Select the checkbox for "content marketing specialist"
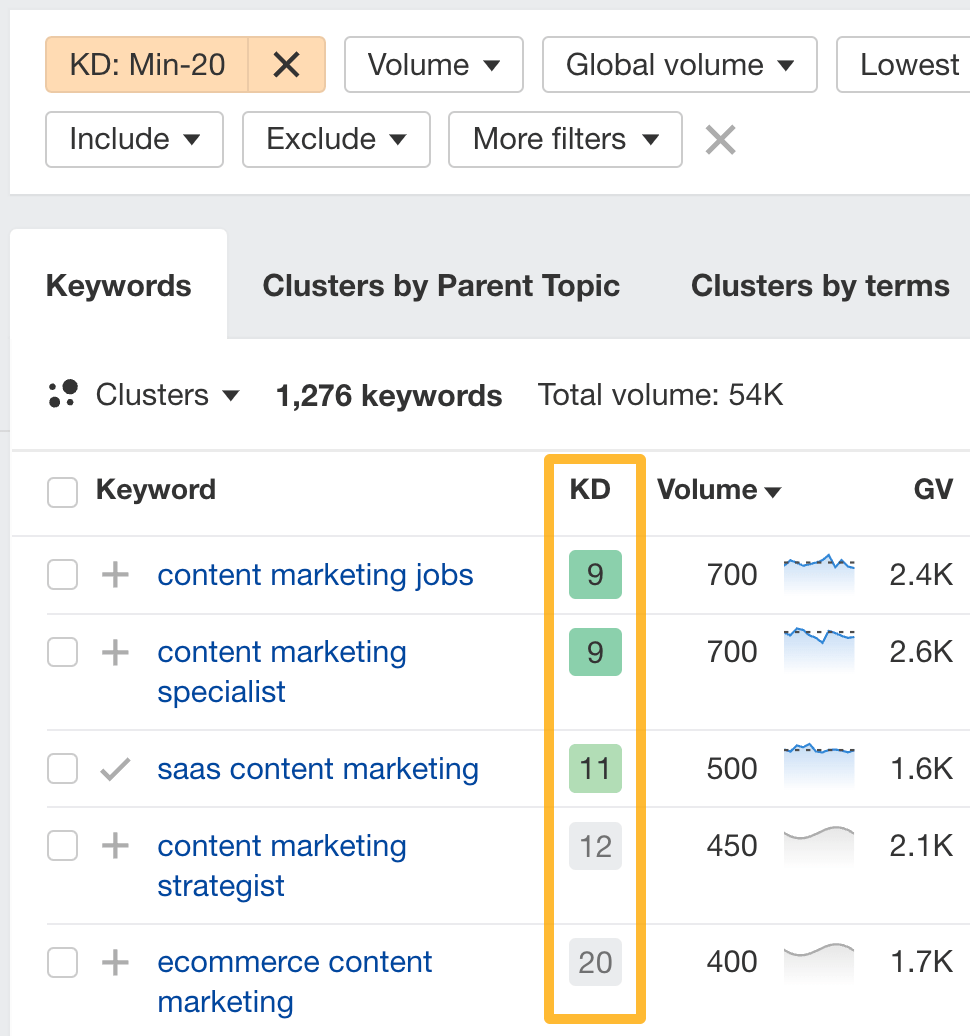This screenshot has height=1036, width=970. [62, 652]
